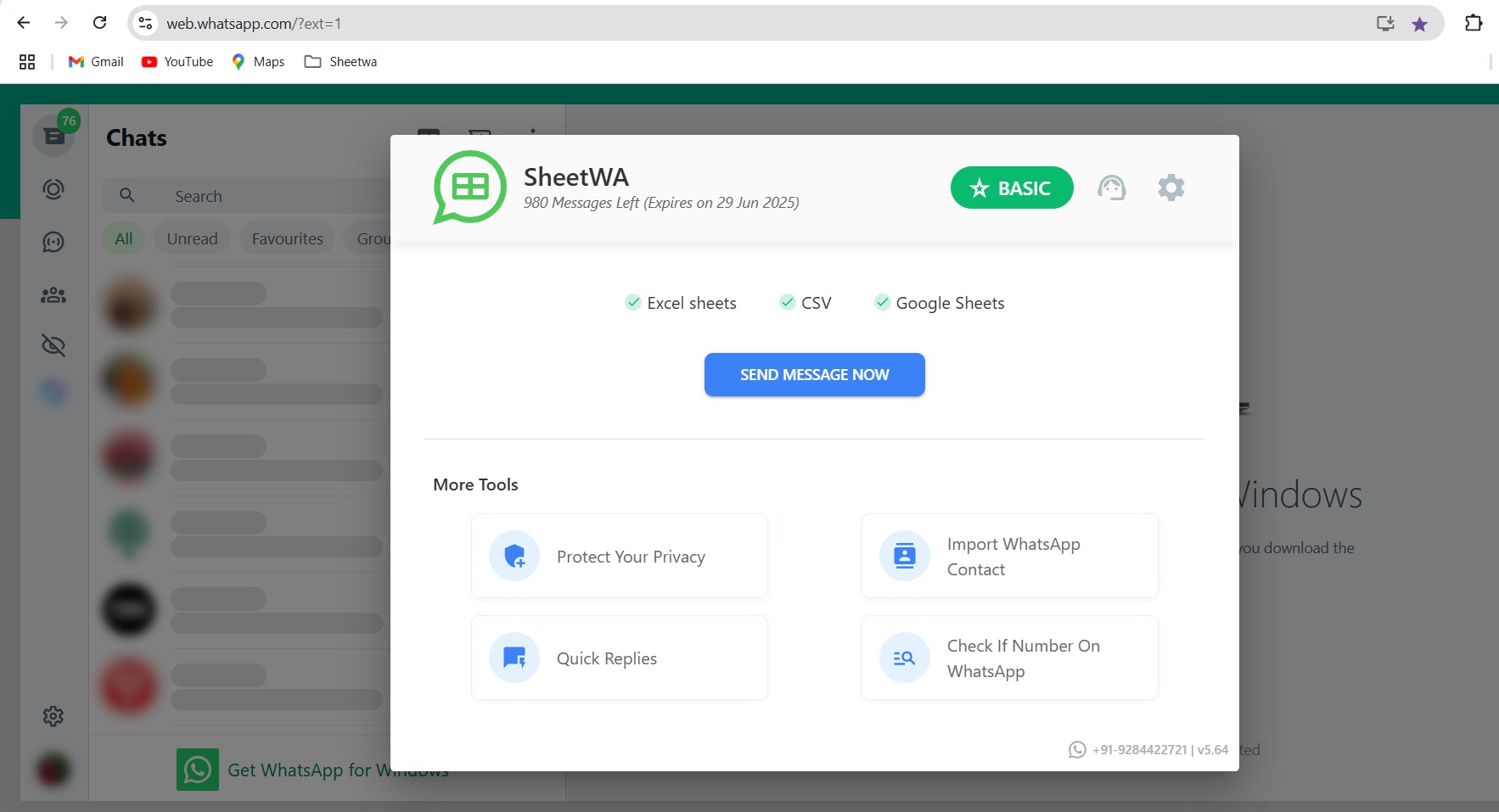Image resolution: width=1499 pixels, height=812 pixels.
Task: Select the All chat filter
Action: [124, 238]
